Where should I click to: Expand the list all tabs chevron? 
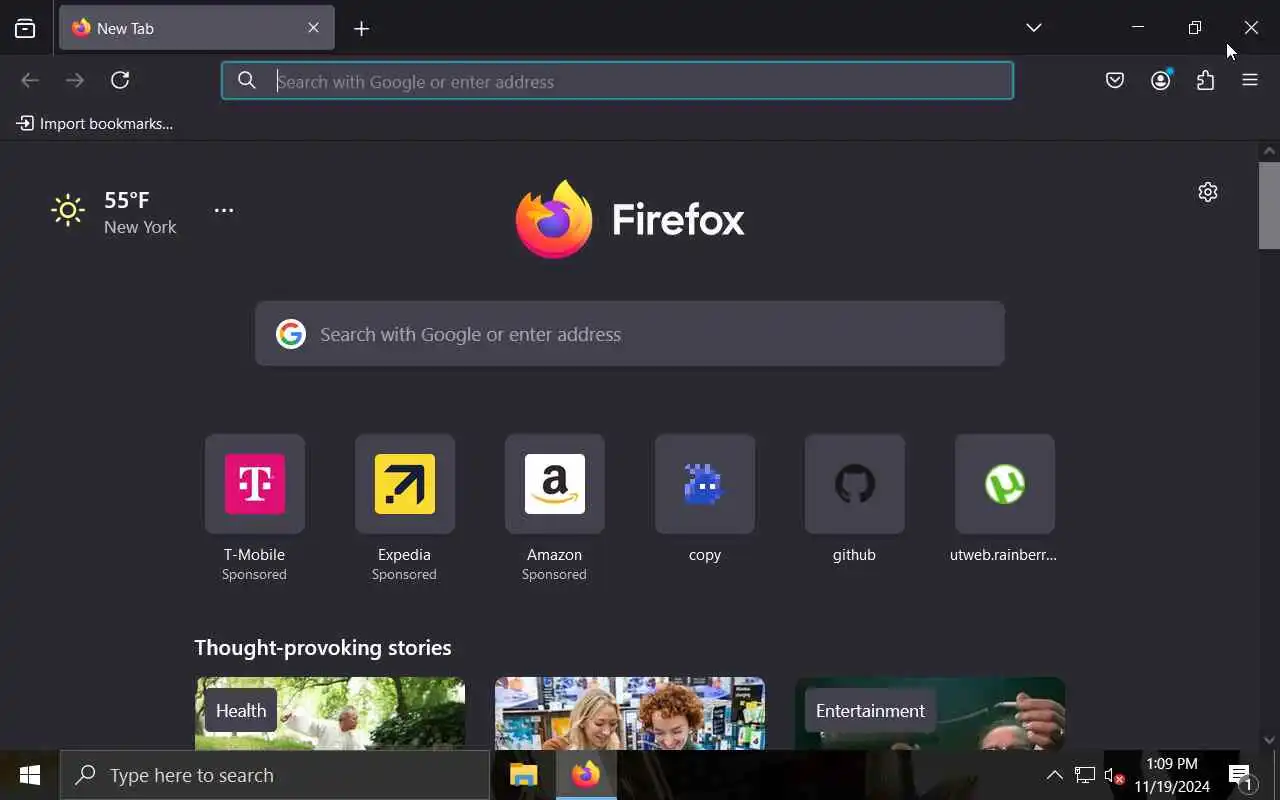[x=1034, y=28]
